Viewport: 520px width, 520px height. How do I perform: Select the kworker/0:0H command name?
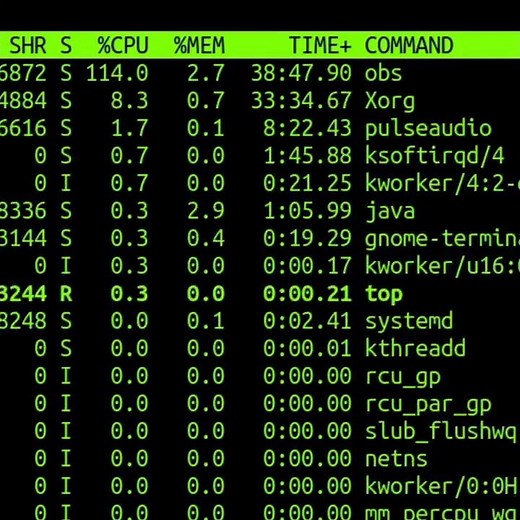point(441,487)
